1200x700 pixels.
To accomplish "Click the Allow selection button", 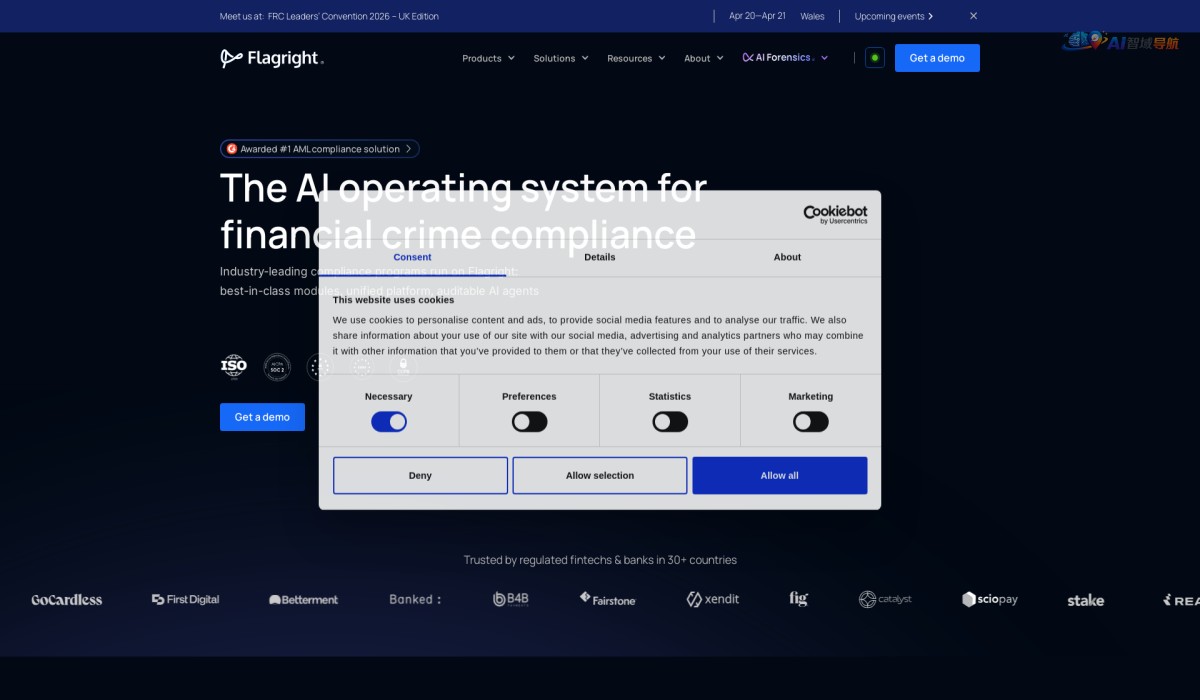I will (x=600, y=475).
